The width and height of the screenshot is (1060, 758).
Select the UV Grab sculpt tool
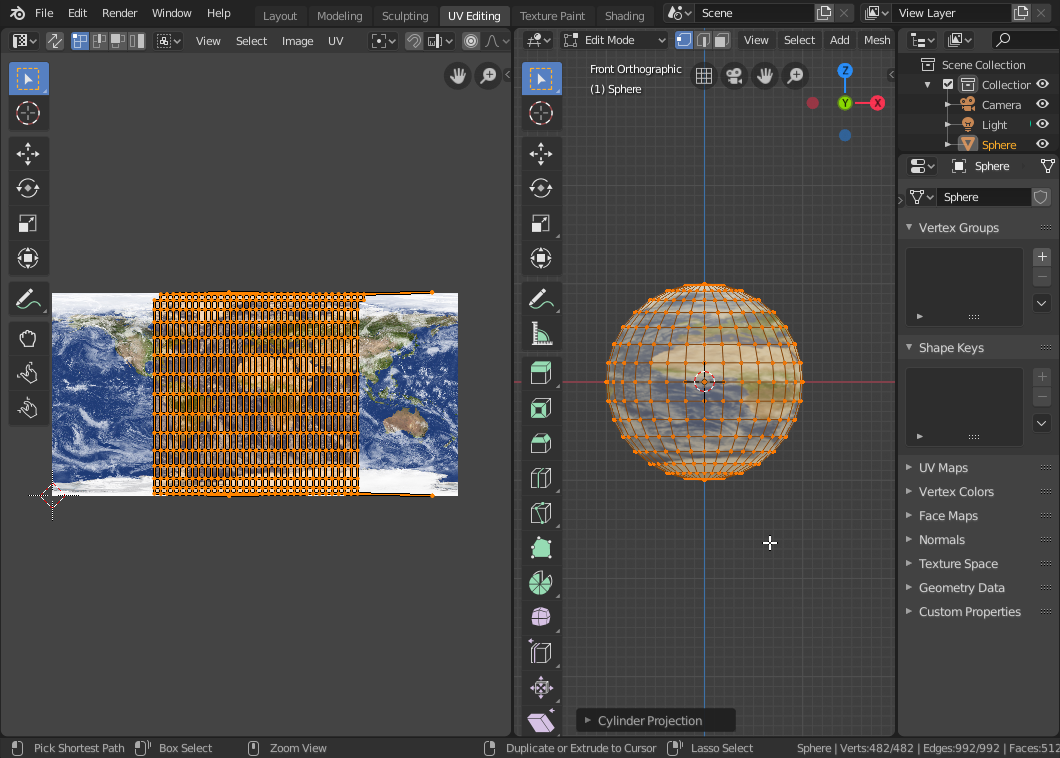27,339
